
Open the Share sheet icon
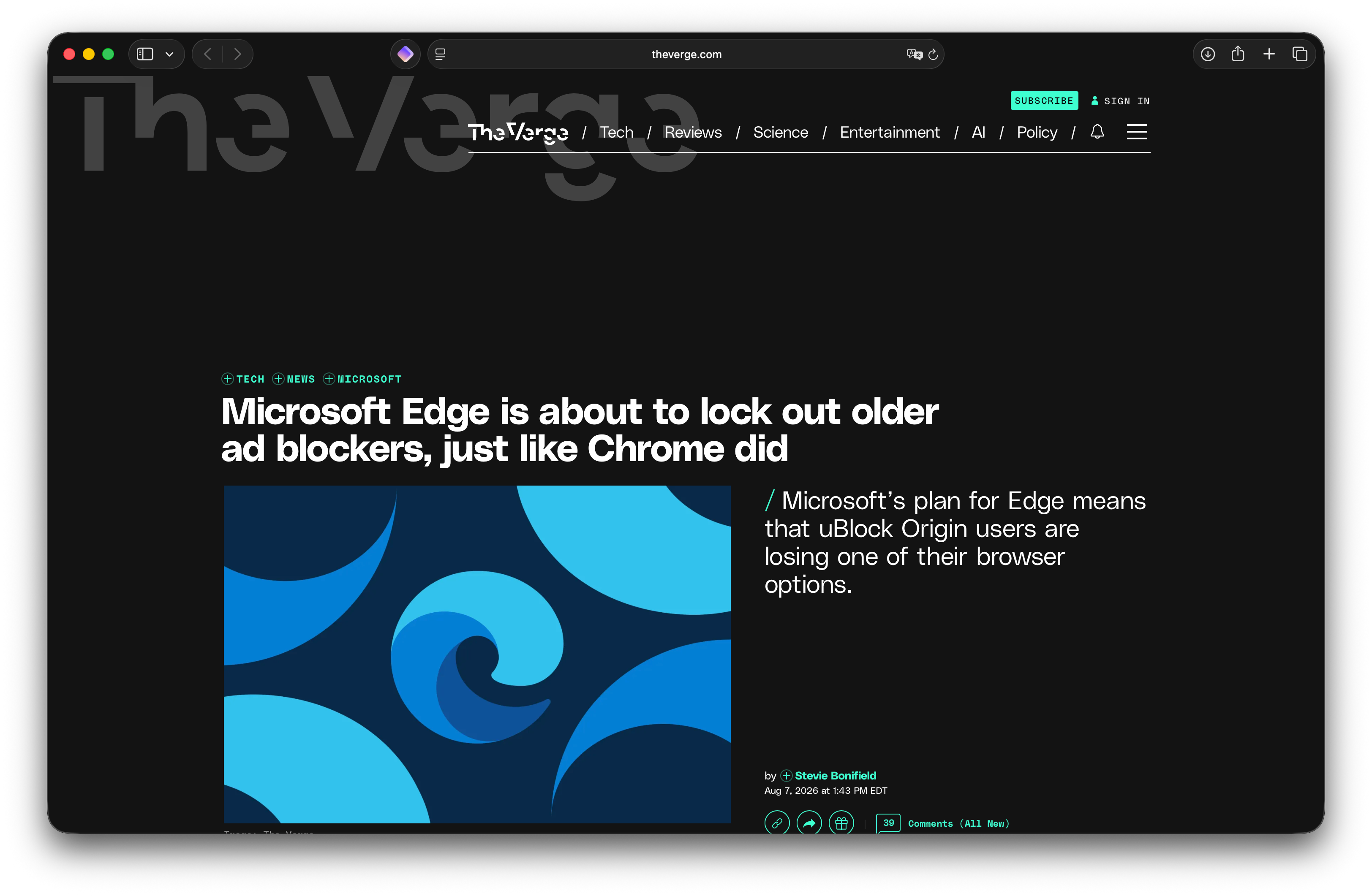pyautogui.click(x=1238, y=54)
